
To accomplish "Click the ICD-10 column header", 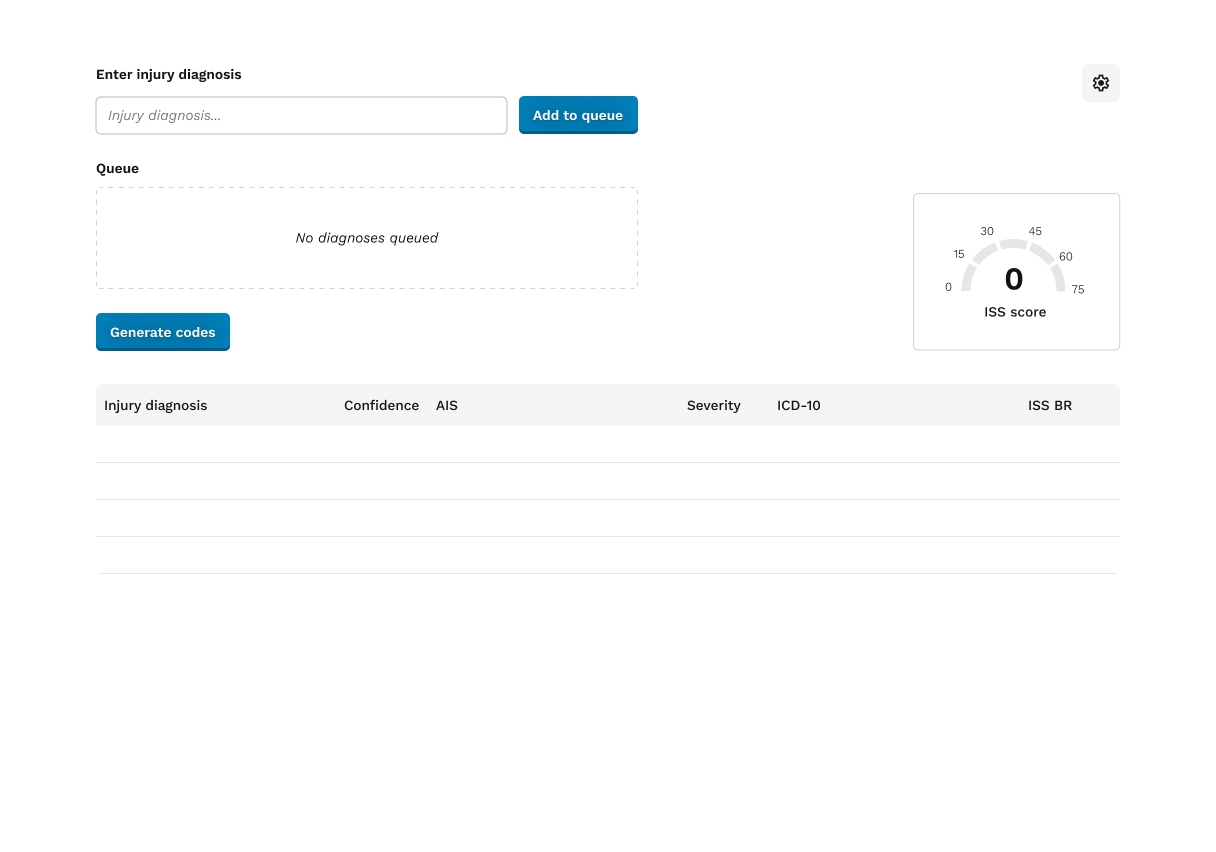I will [798, 405].
